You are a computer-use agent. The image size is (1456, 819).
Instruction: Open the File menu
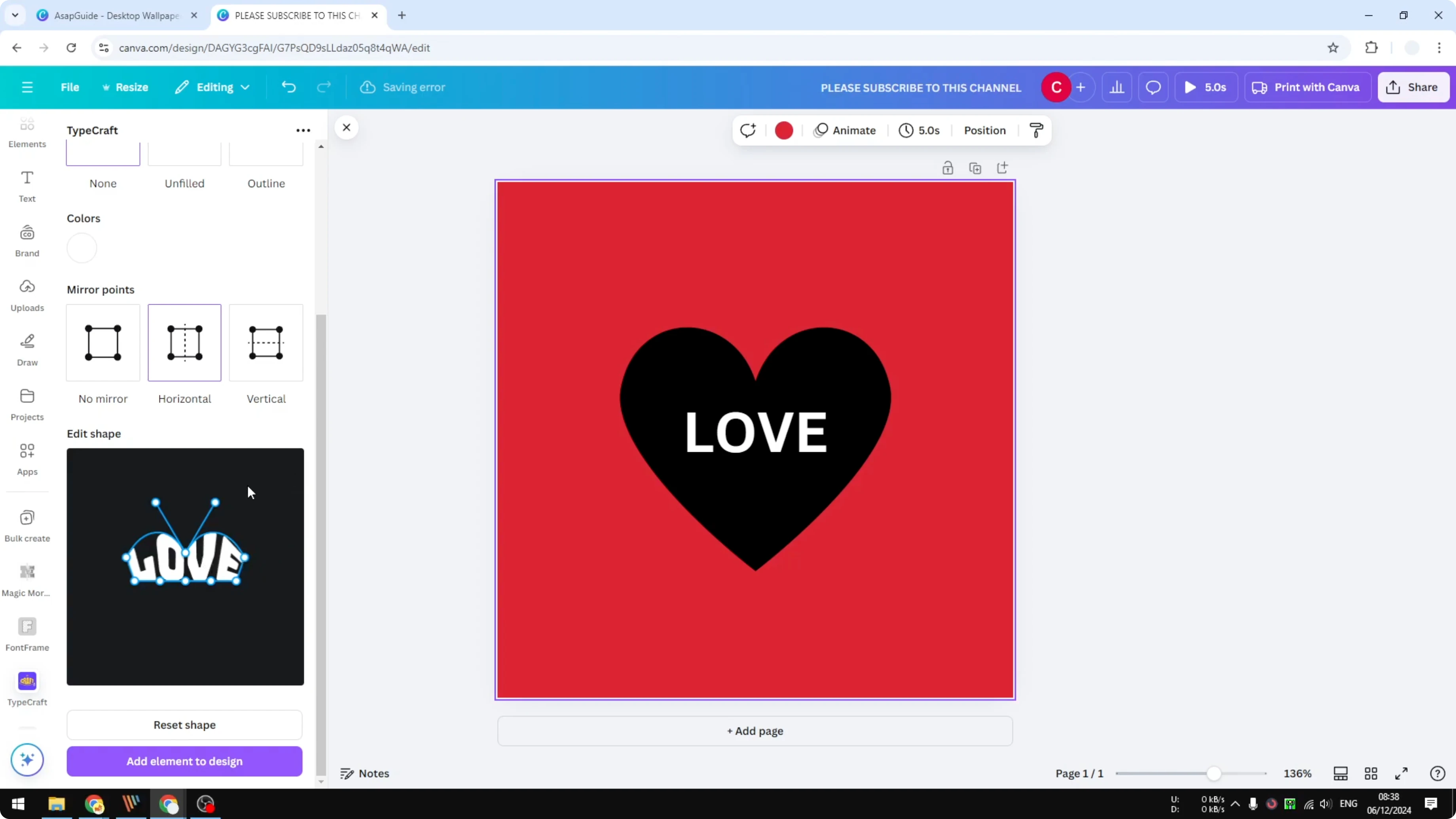pyautogui.click(x=70, y=87)
